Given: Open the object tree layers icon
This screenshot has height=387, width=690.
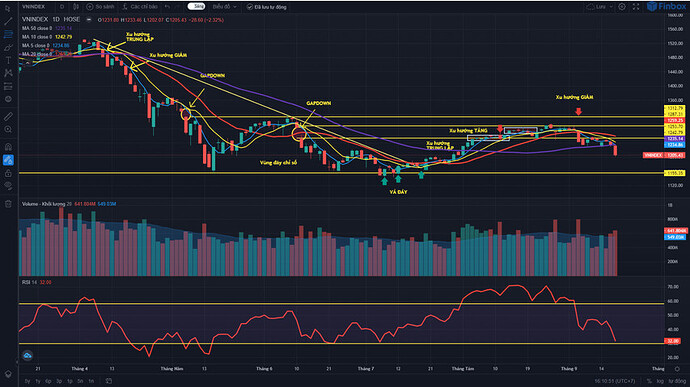Looking at the screenshot, I should 8,374.
